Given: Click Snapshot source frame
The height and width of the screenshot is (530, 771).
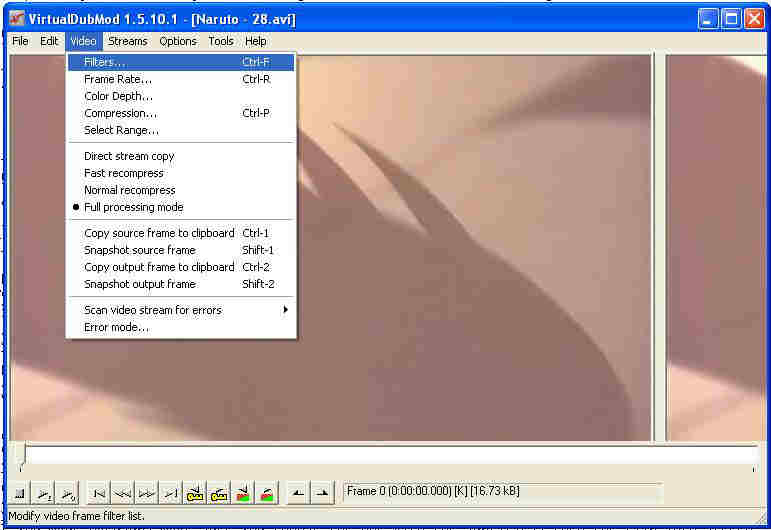Looking at the screenshot, I should point(181,250).
